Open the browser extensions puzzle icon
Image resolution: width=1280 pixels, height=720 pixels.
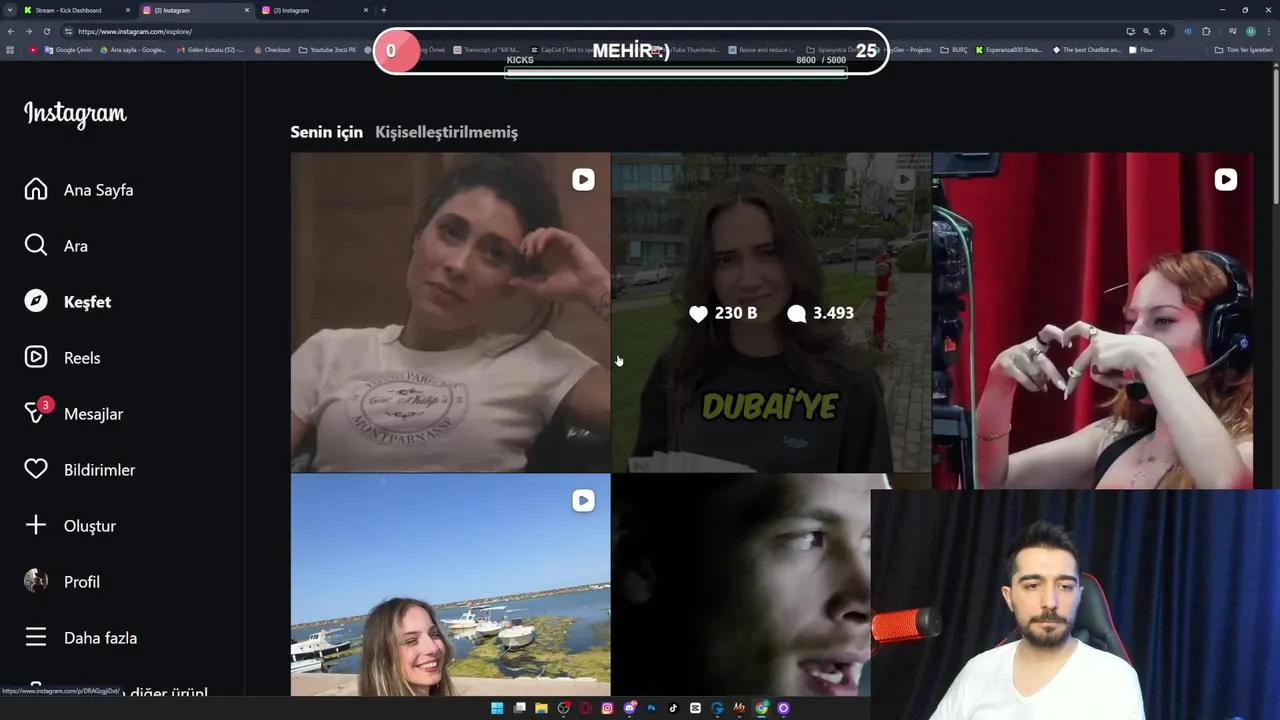pos(1206,31)
